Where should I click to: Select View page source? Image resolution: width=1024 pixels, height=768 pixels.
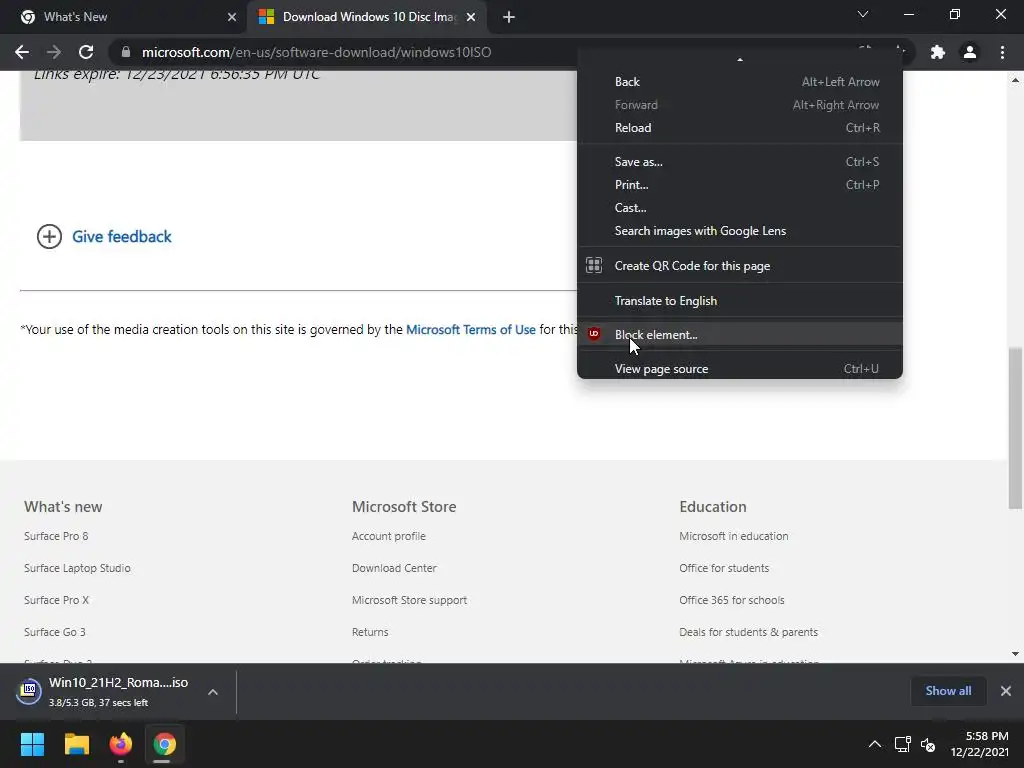pos(740,368)
